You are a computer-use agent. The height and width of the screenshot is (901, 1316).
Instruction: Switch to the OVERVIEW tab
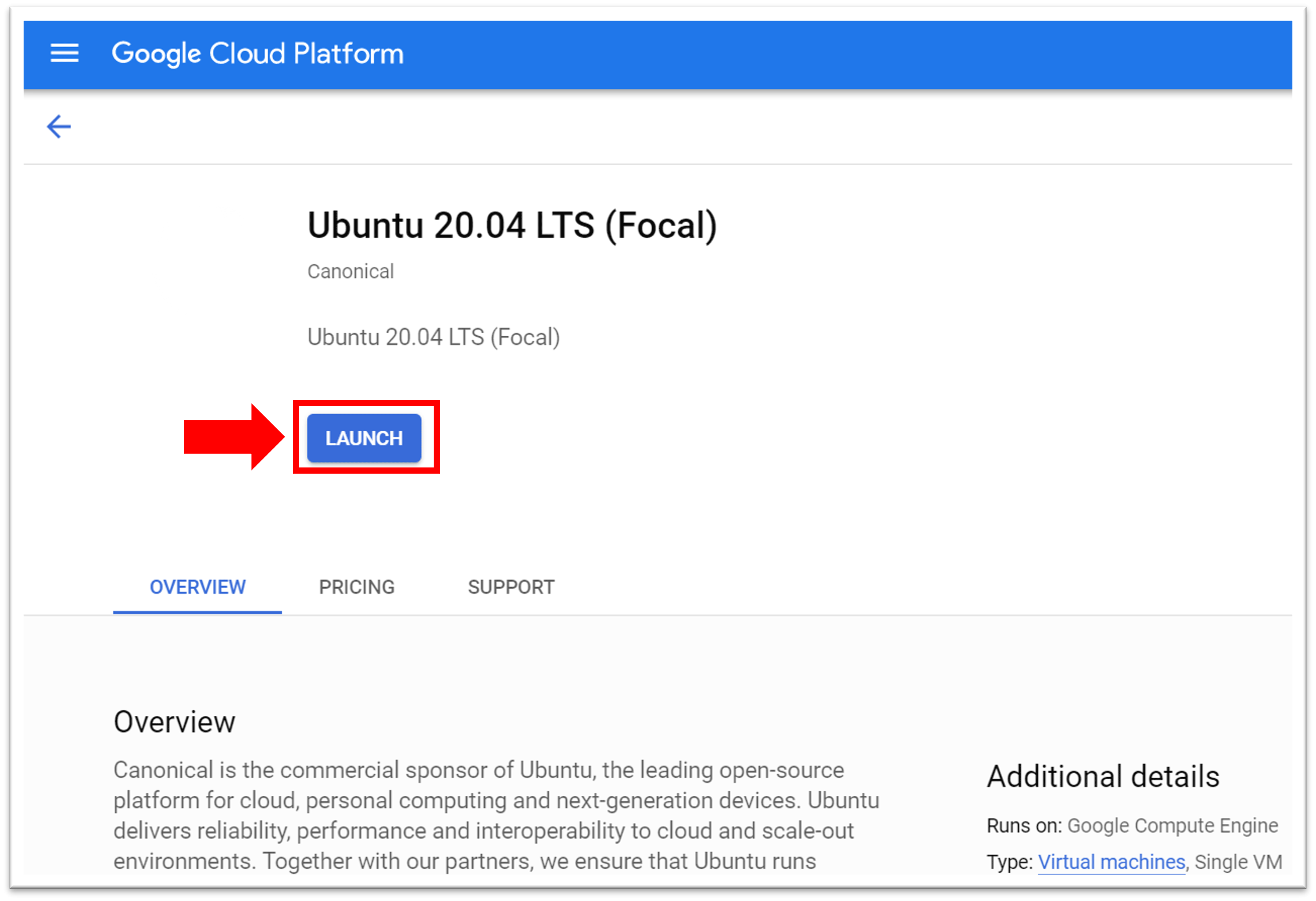(197, 587)
